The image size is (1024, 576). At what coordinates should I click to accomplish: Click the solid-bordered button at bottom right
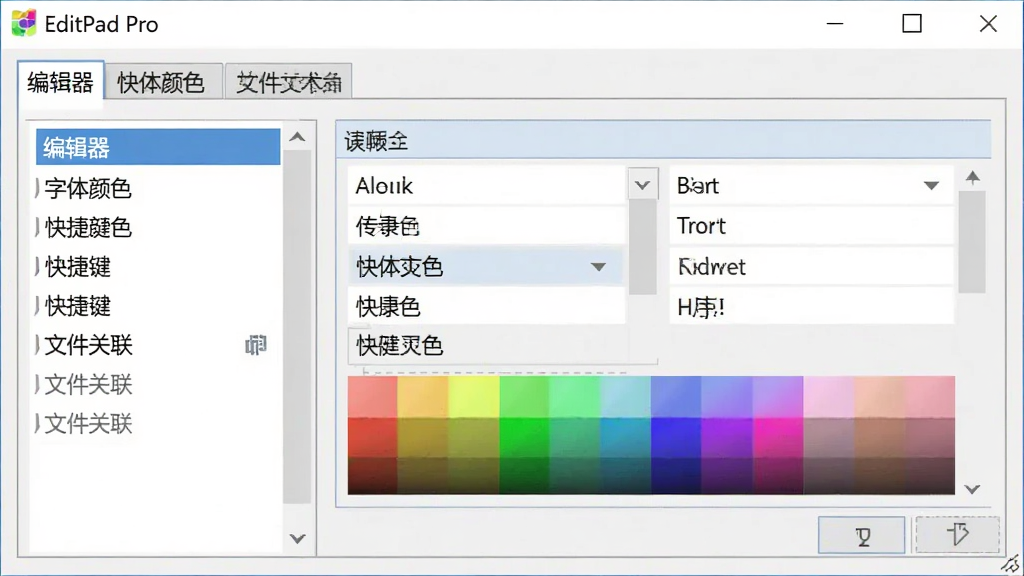click(861, 535)
